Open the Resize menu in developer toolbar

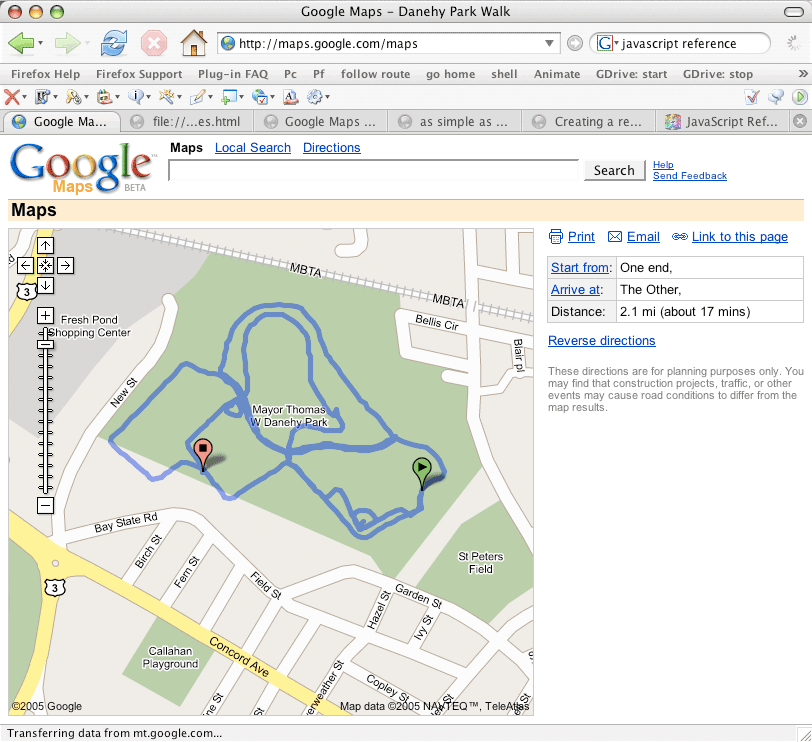233,97
